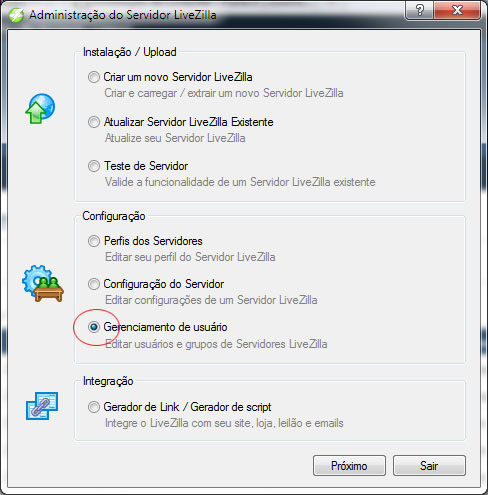
Task: Click the Sair button
Action: point(429,465)
